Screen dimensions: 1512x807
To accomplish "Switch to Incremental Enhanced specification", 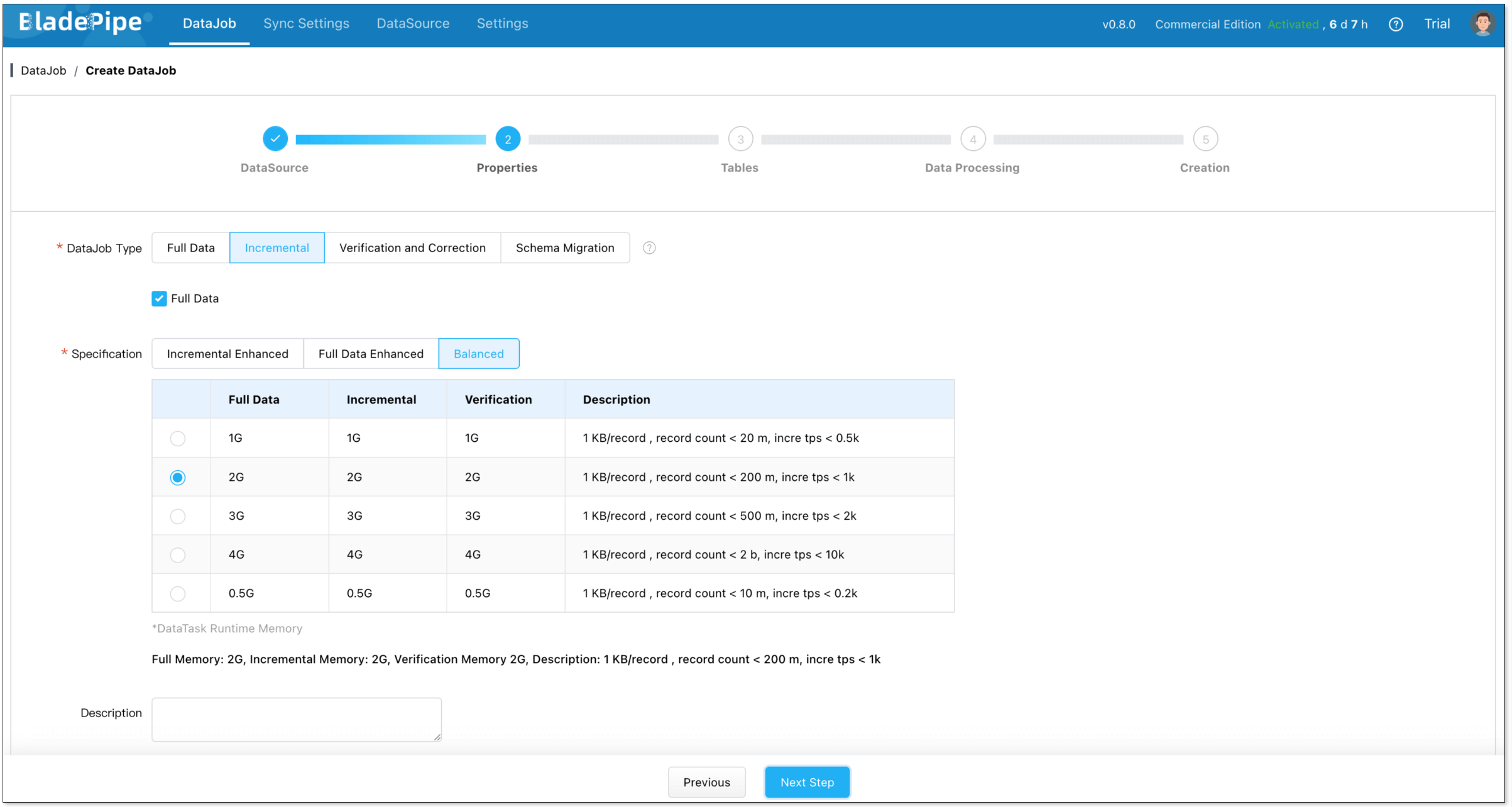I will (x=227, y=354).
